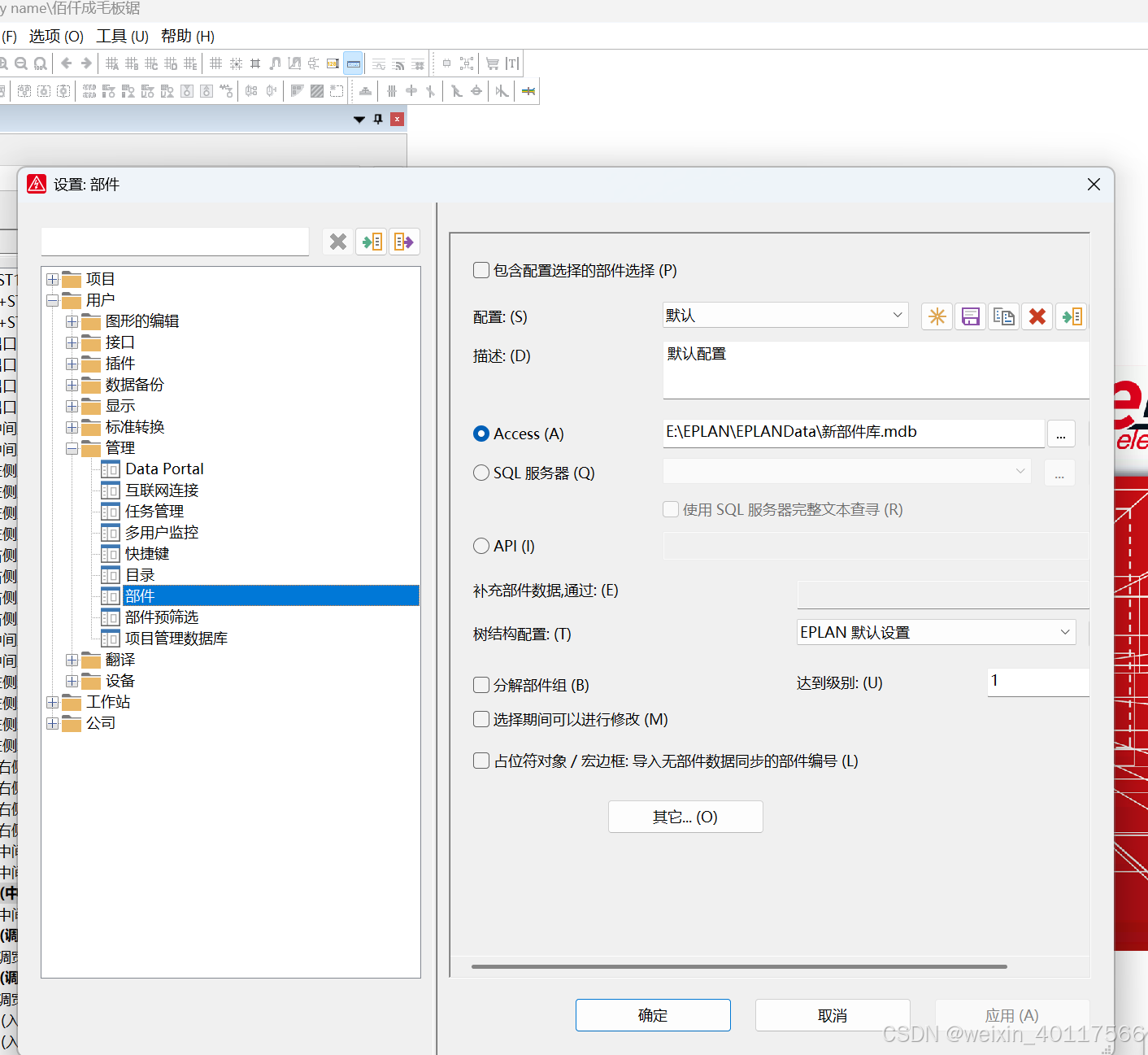The height and width of the screenshot is (1055, 1148).
Task: Expand the 项目 tree node
Action: [53, 279]
